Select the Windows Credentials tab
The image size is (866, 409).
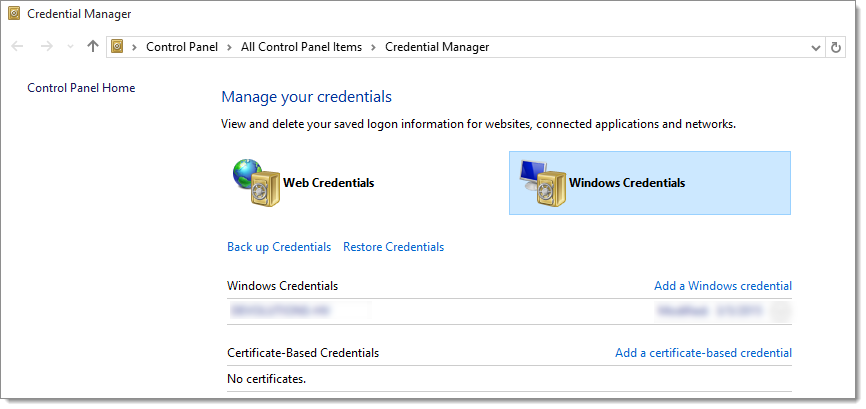point(650,183)
